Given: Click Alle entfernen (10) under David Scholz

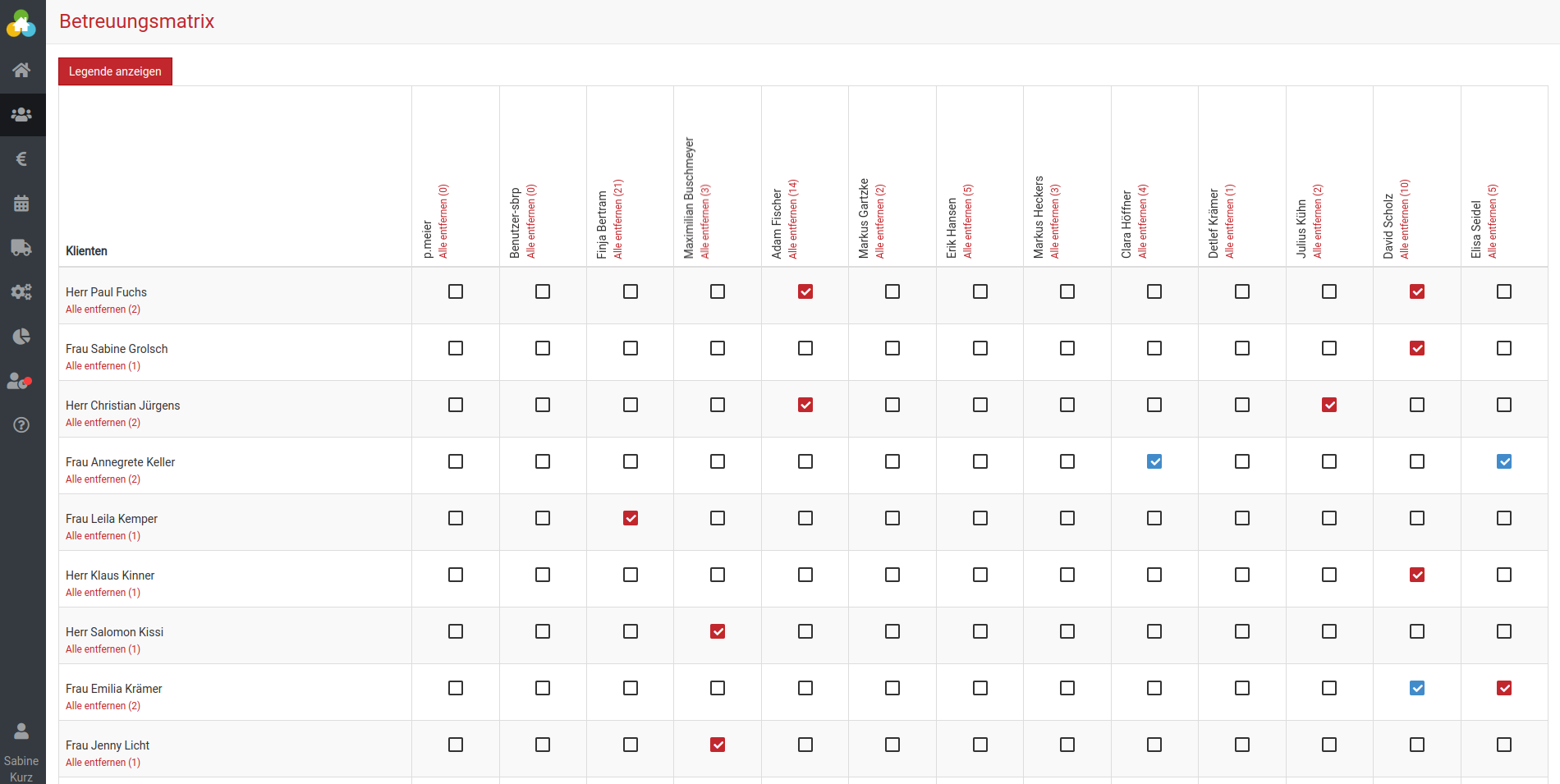Looking at the screenshot, I should [1405, 219].
